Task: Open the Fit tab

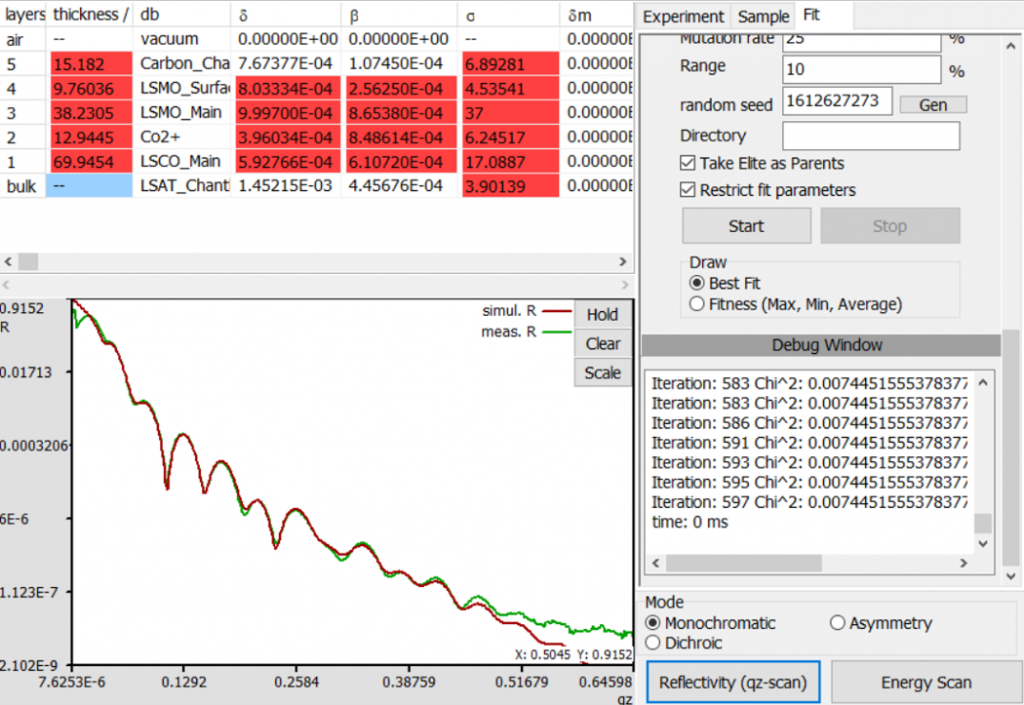Action: click(x=811, y=16)
